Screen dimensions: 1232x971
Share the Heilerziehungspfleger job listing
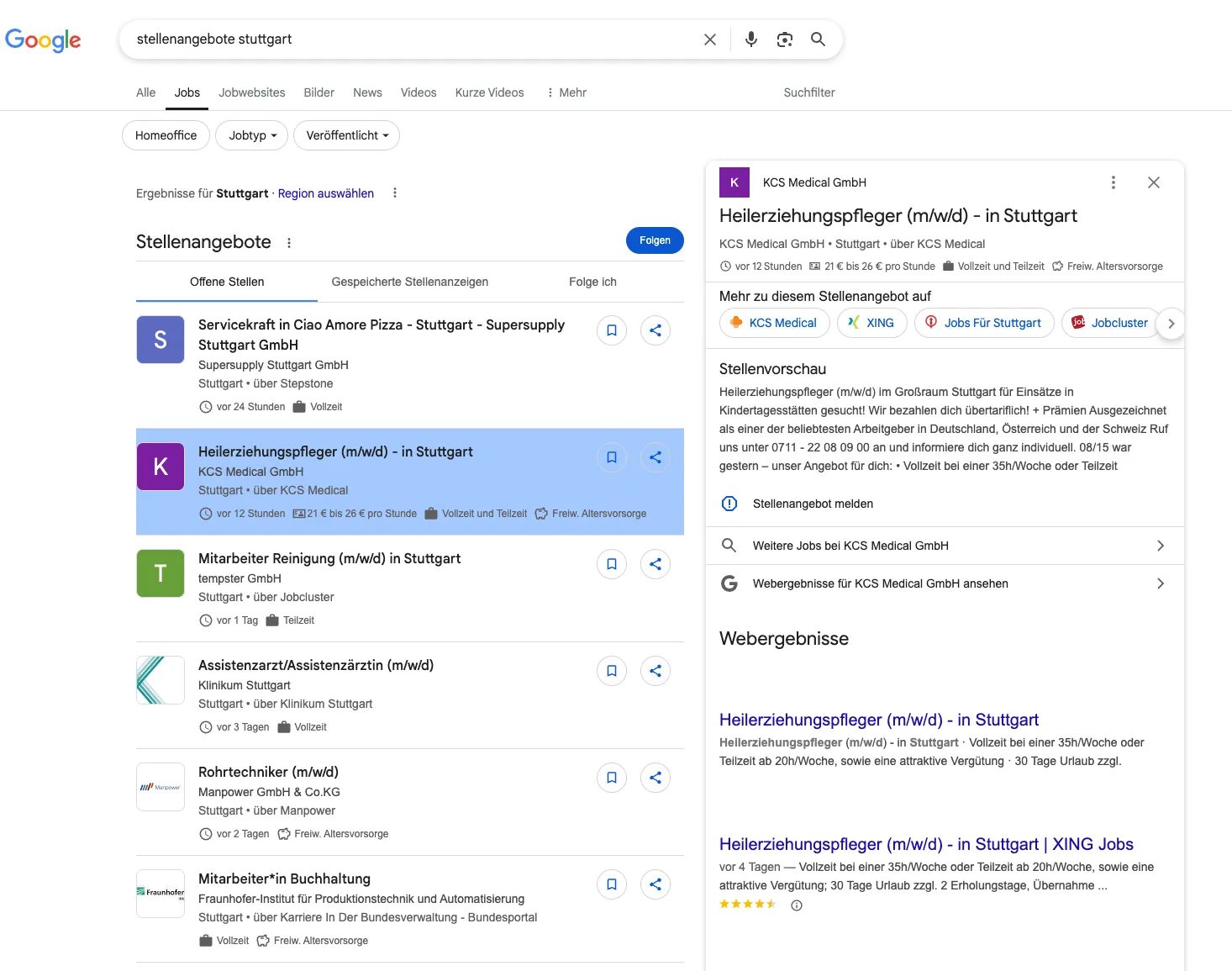pyautogui.click(x=655, y=457)
